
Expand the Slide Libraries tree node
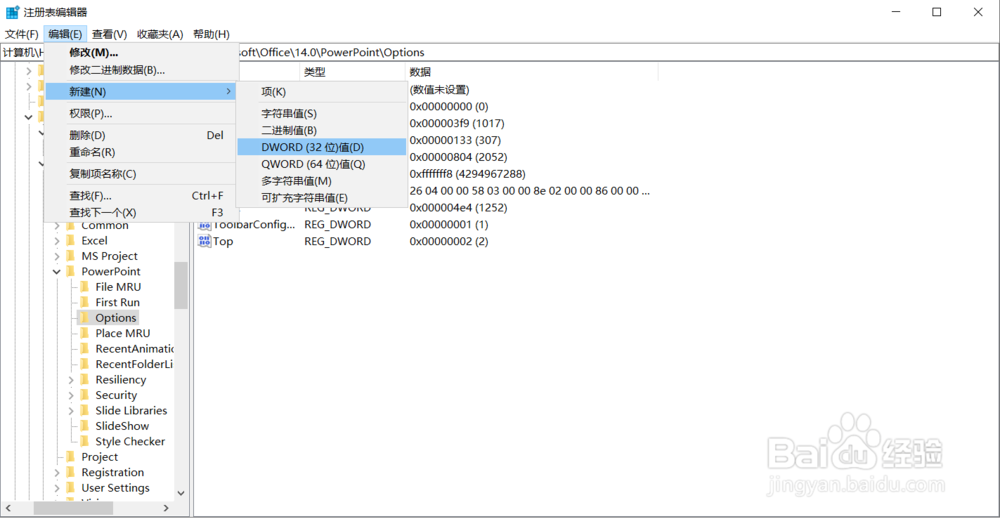pos(71,411)
